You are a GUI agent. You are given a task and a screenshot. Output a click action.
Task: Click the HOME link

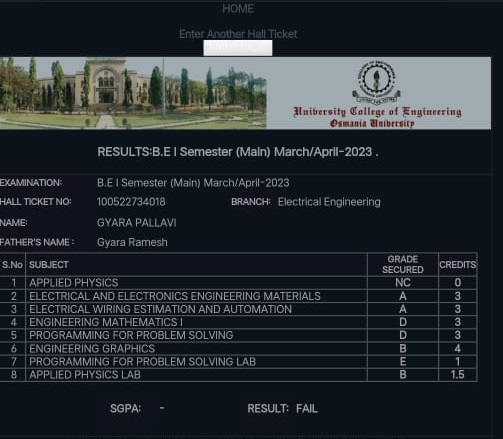click(x=238, y=9)
